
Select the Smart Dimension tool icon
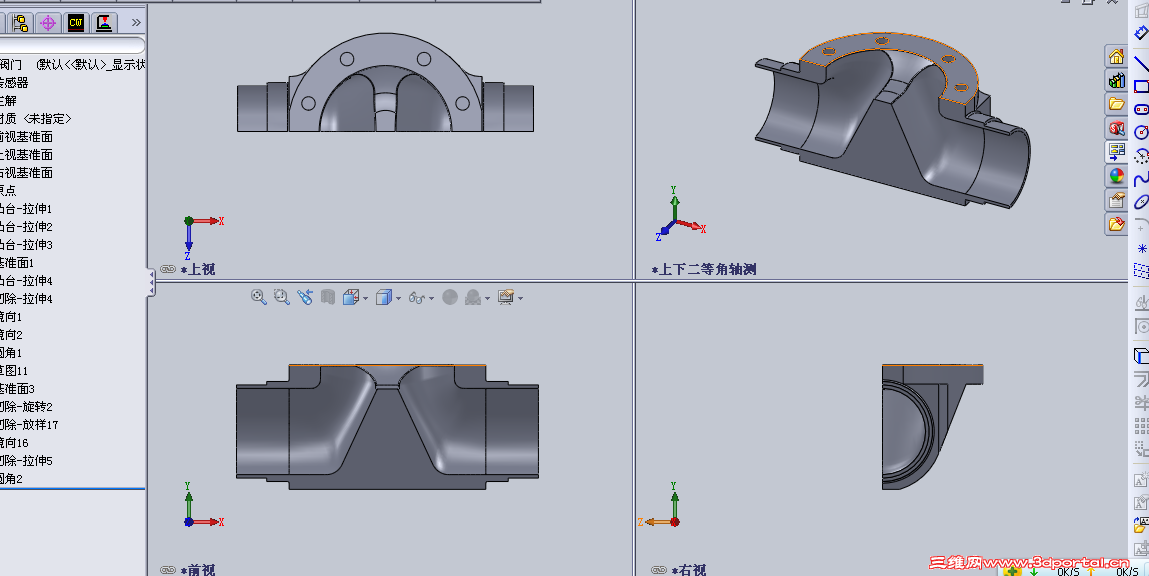click(1141, 33)
